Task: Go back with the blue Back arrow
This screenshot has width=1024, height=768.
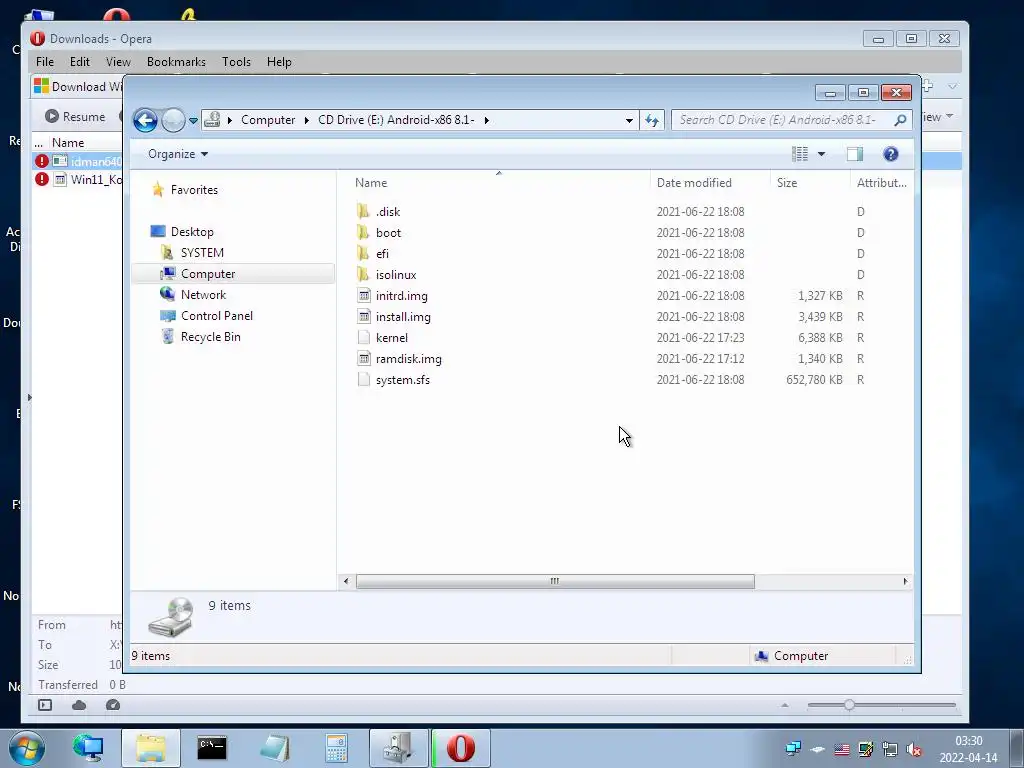Action: (x=146, y=120)
